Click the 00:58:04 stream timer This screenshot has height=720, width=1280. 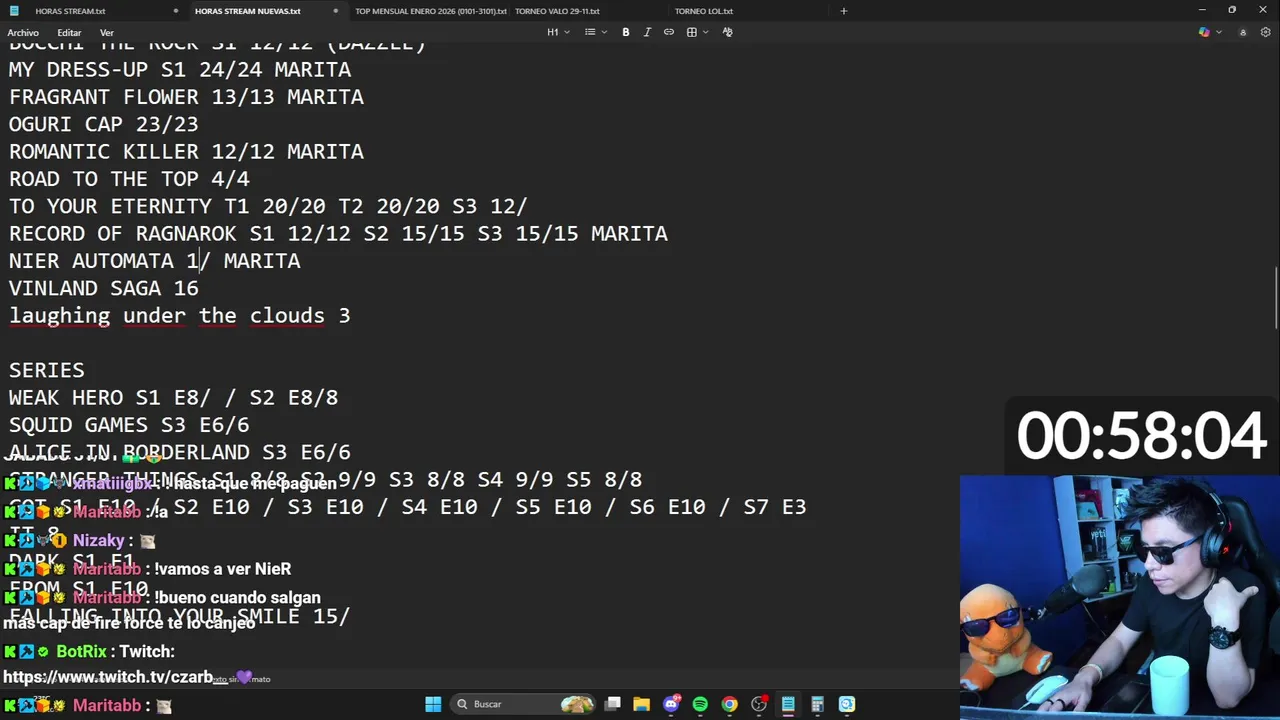coord(1142,437)
